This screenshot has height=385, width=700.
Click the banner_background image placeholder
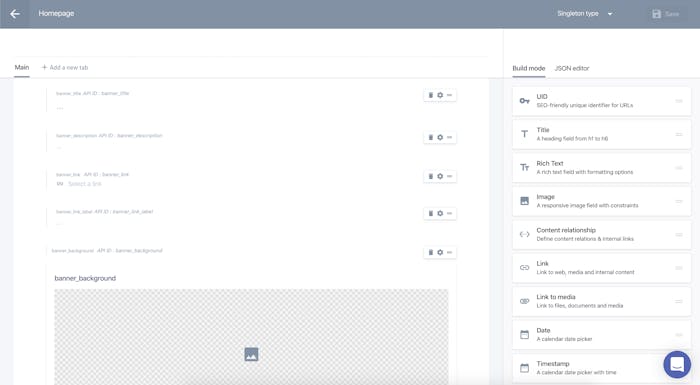click(251, 337)
